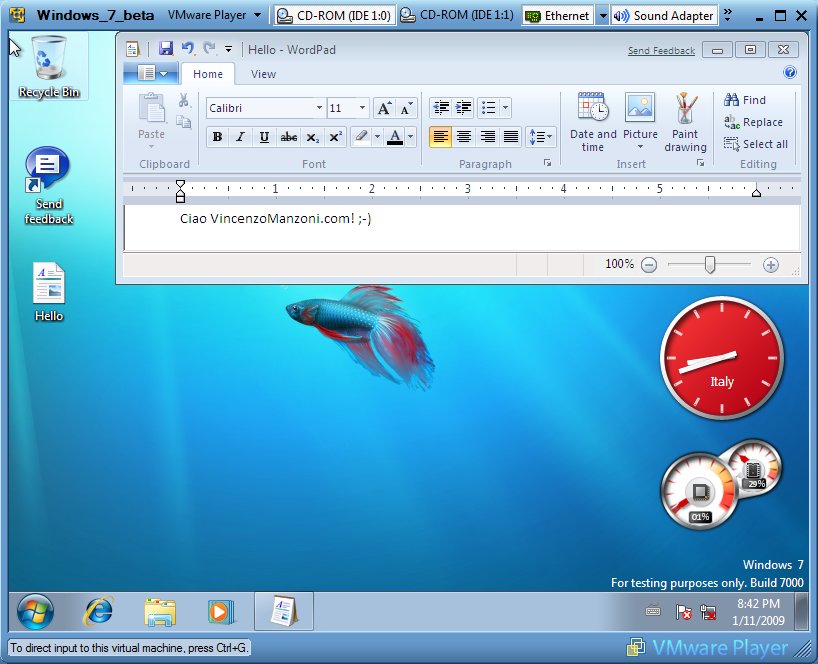Undo the last action in WordPad
The image size is (818, 664).
coord(188,49)
